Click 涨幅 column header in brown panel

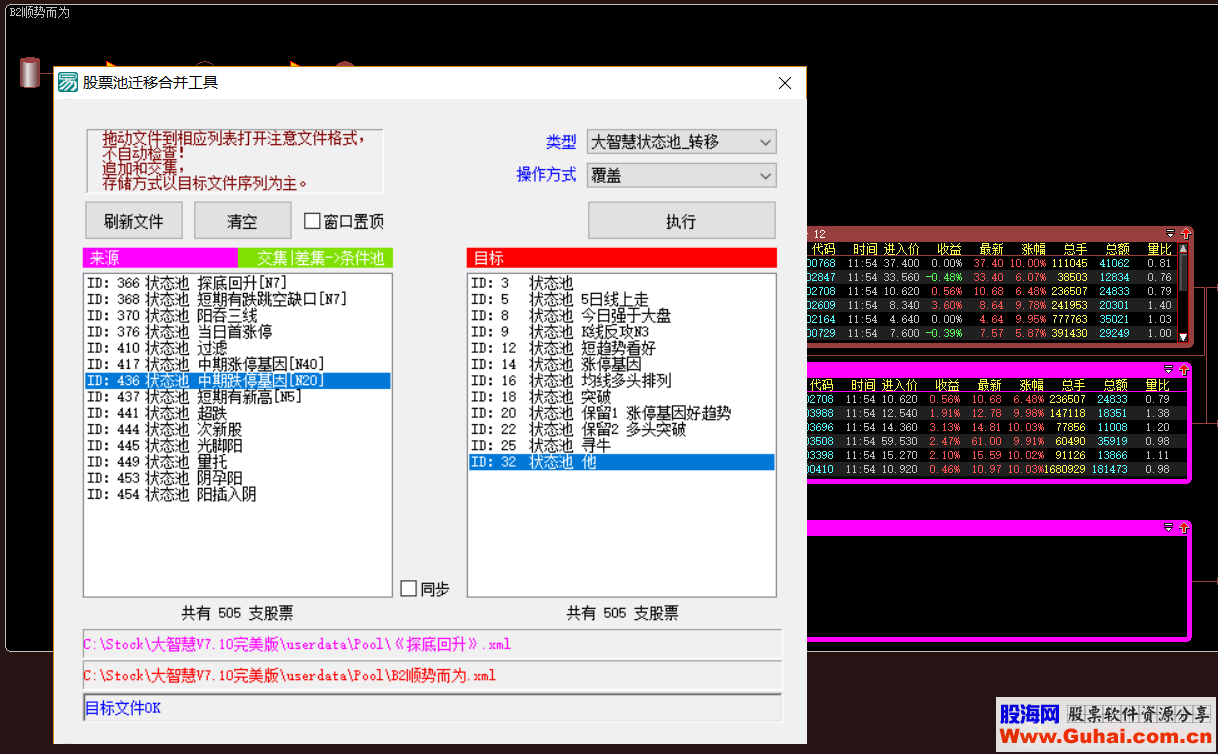tap(1033, 248)
